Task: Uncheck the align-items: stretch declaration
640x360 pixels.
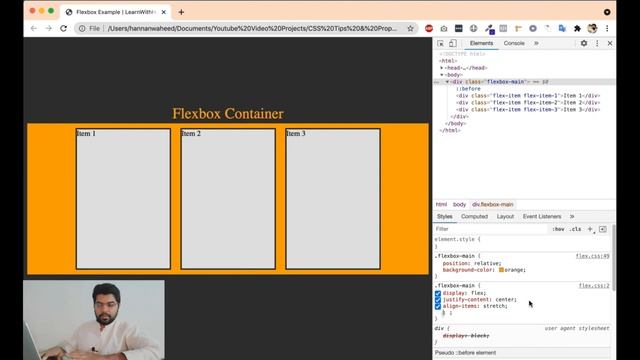Action: click(x=438, y=307)
